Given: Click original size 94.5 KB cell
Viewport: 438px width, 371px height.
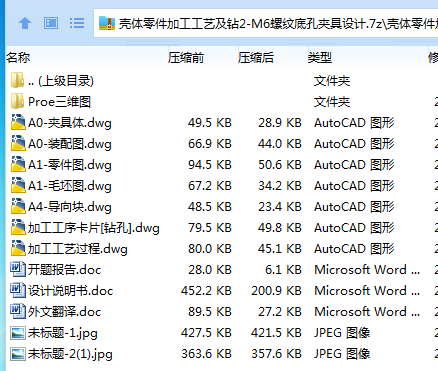Looking at the screenshot, I should pos(210,165).
